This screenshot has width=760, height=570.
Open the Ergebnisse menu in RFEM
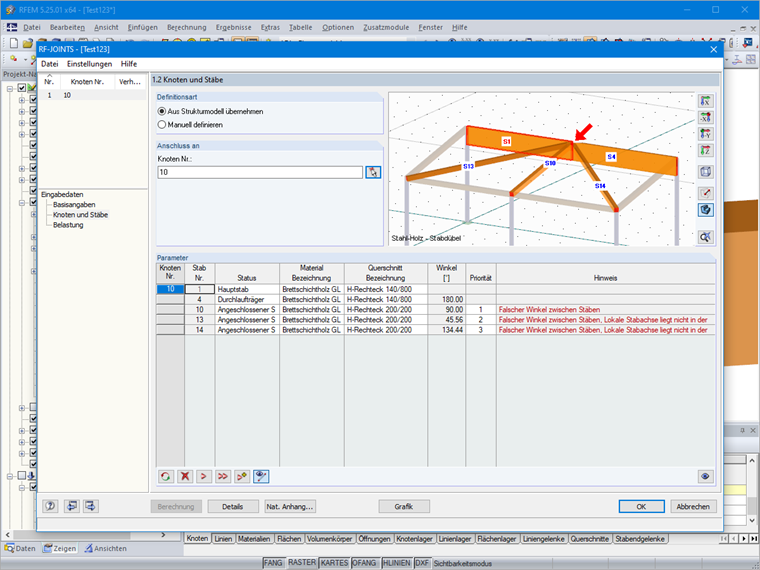(x=234, y=28)
